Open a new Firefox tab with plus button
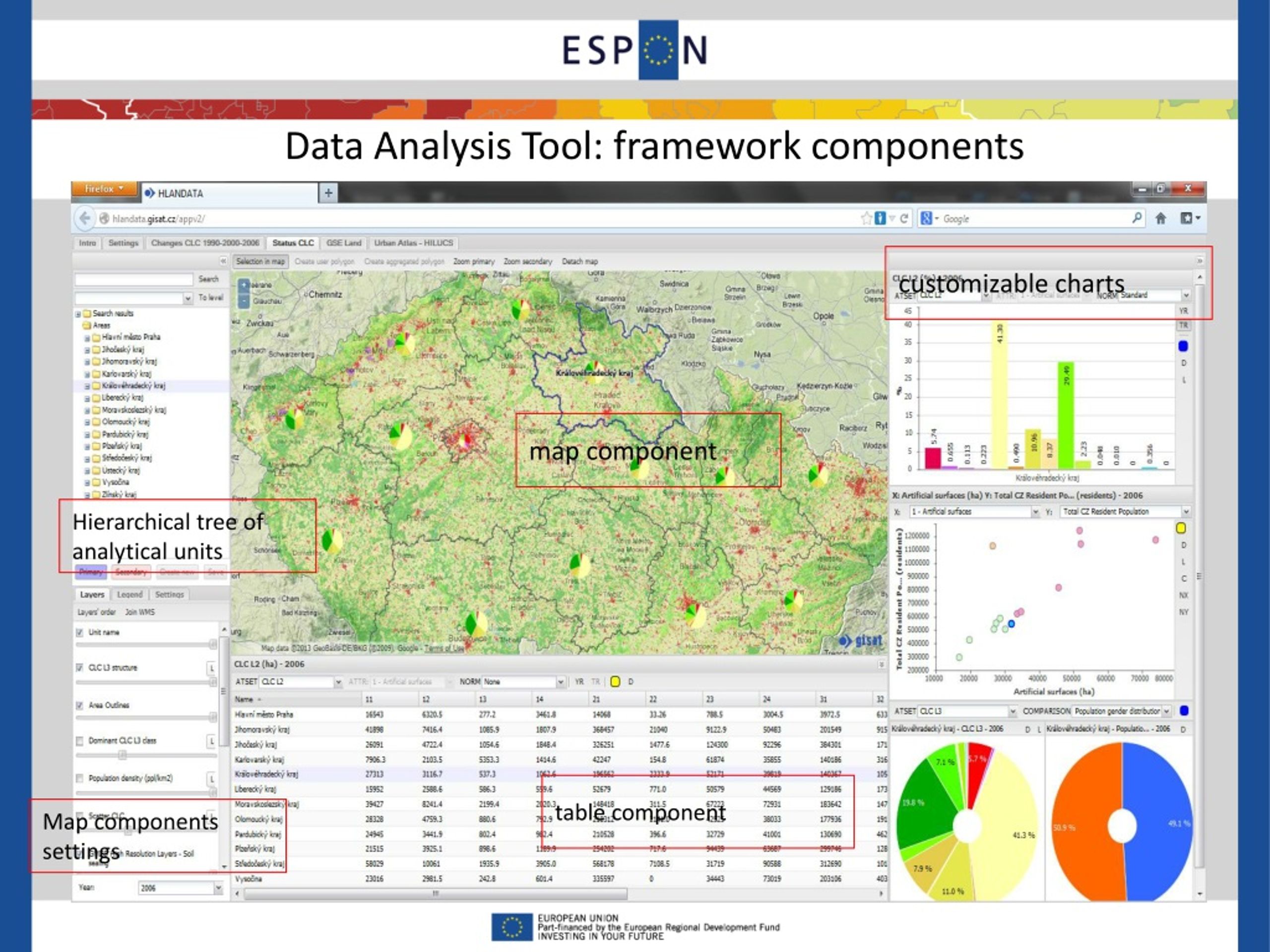Viewport: 1270px width, 952px height. (328, 193)
